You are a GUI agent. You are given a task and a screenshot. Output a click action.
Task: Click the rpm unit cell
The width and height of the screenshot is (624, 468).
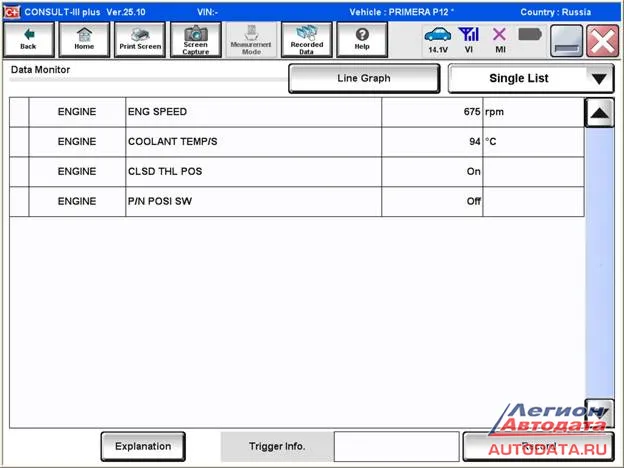pos(533,112)
